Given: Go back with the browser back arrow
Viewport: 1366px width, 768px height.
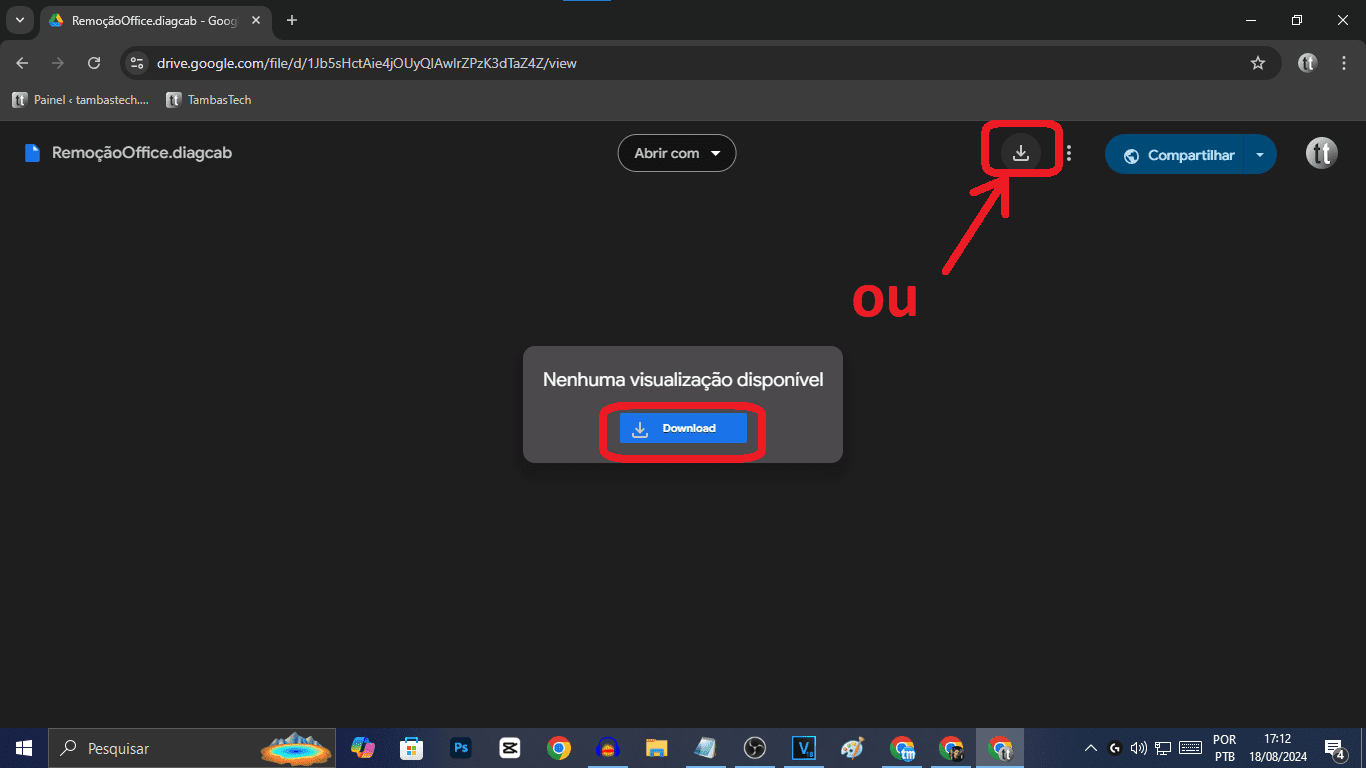Looking at the screenshot, I should [22, 62].
